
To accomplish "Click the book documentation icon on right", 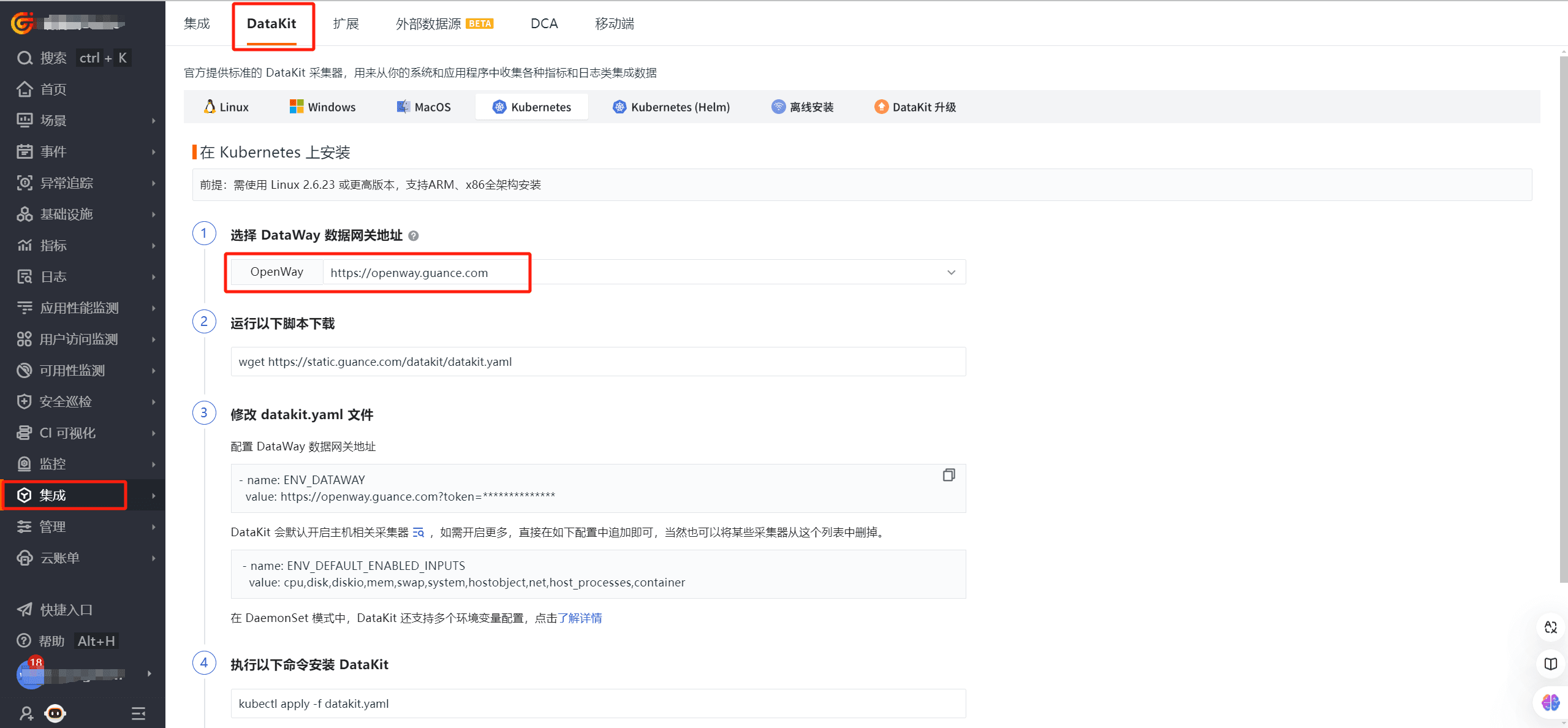I will [x=1550, y=664].
